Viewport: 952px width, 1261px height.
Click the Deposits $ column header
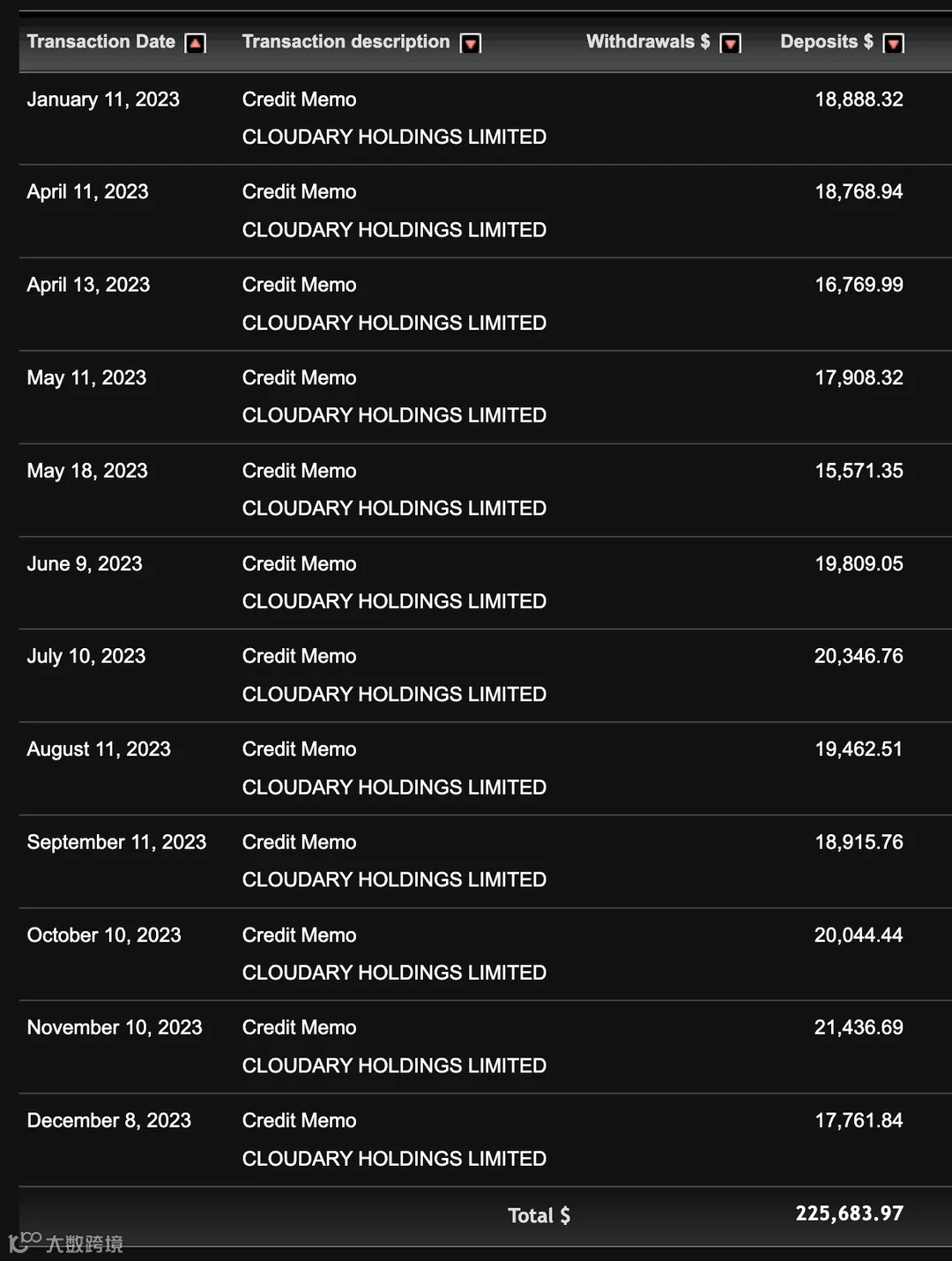pos(827,41)
